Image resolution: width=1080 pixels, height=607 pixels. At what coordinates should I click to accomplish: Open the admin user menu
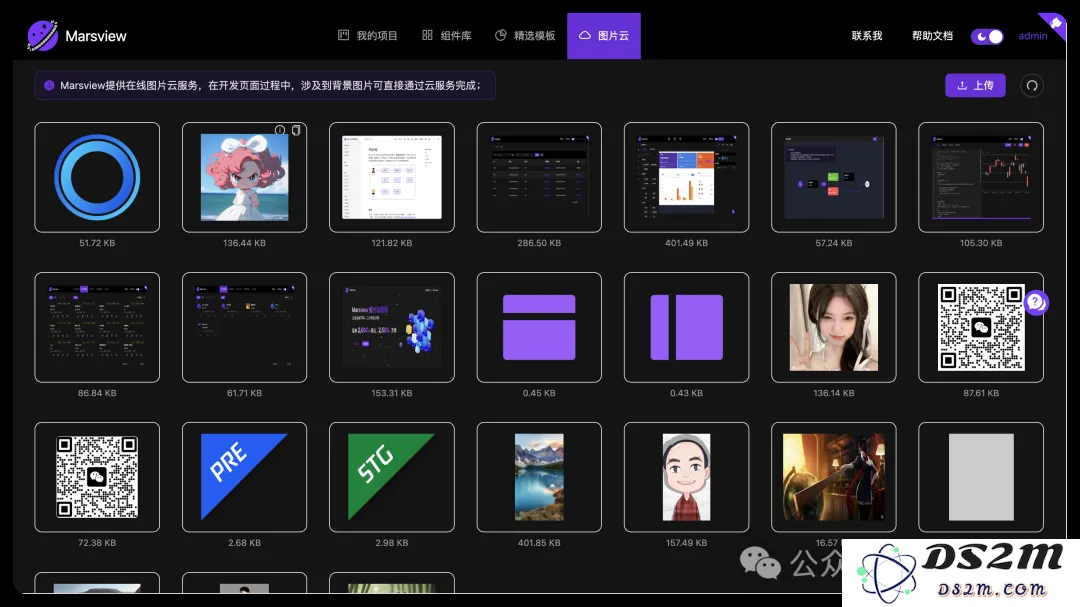[x=1032, y=36]
